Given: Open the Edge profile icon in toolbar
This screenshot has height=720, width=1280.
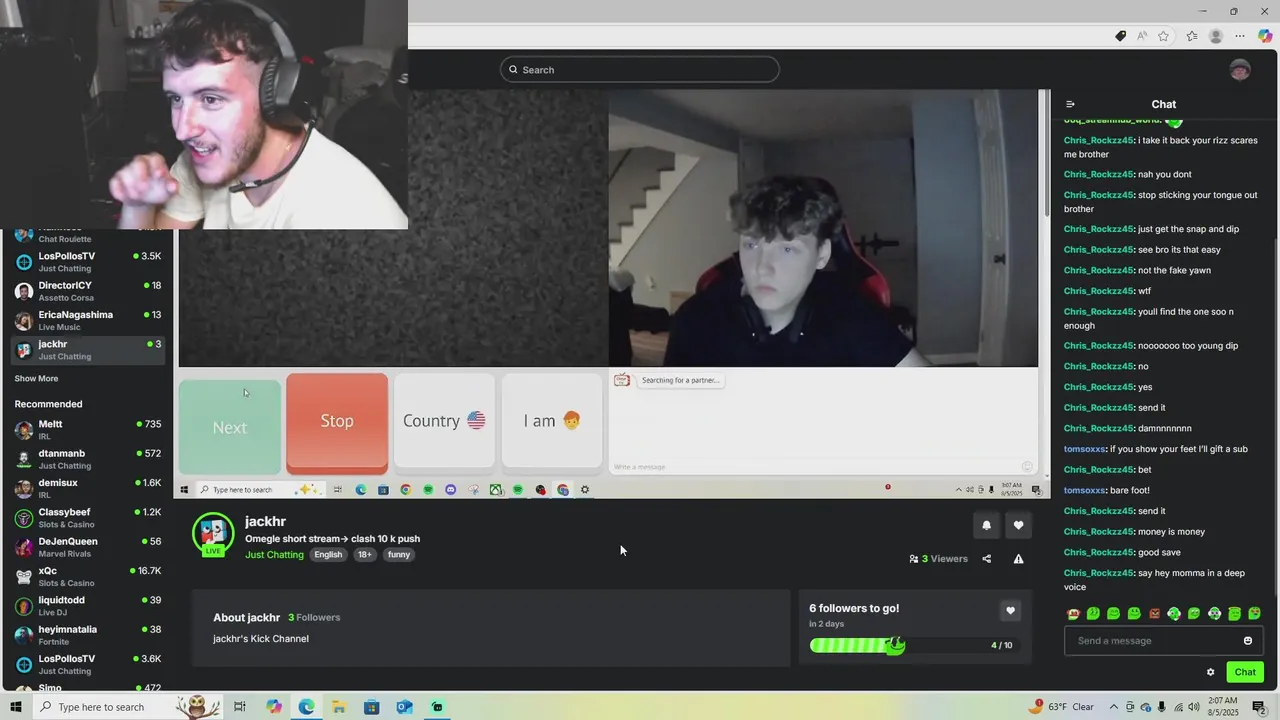Looking at the screenshot, I should [x=1216, y=36].
